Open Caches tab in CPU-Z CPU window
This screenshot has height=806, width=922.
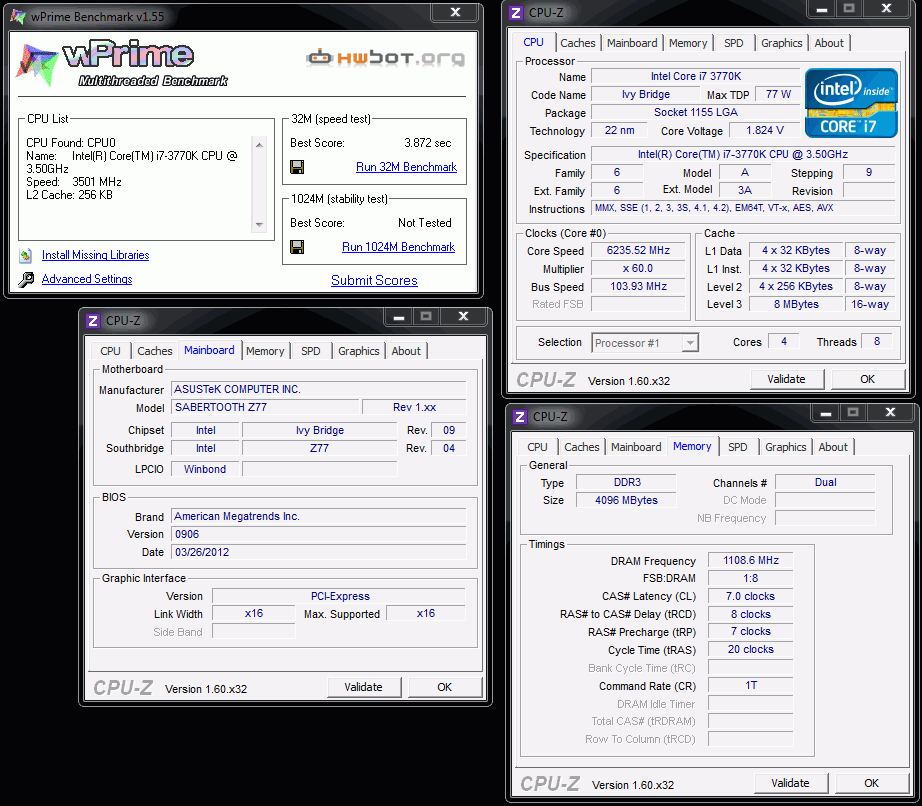[x=577, y=43]
